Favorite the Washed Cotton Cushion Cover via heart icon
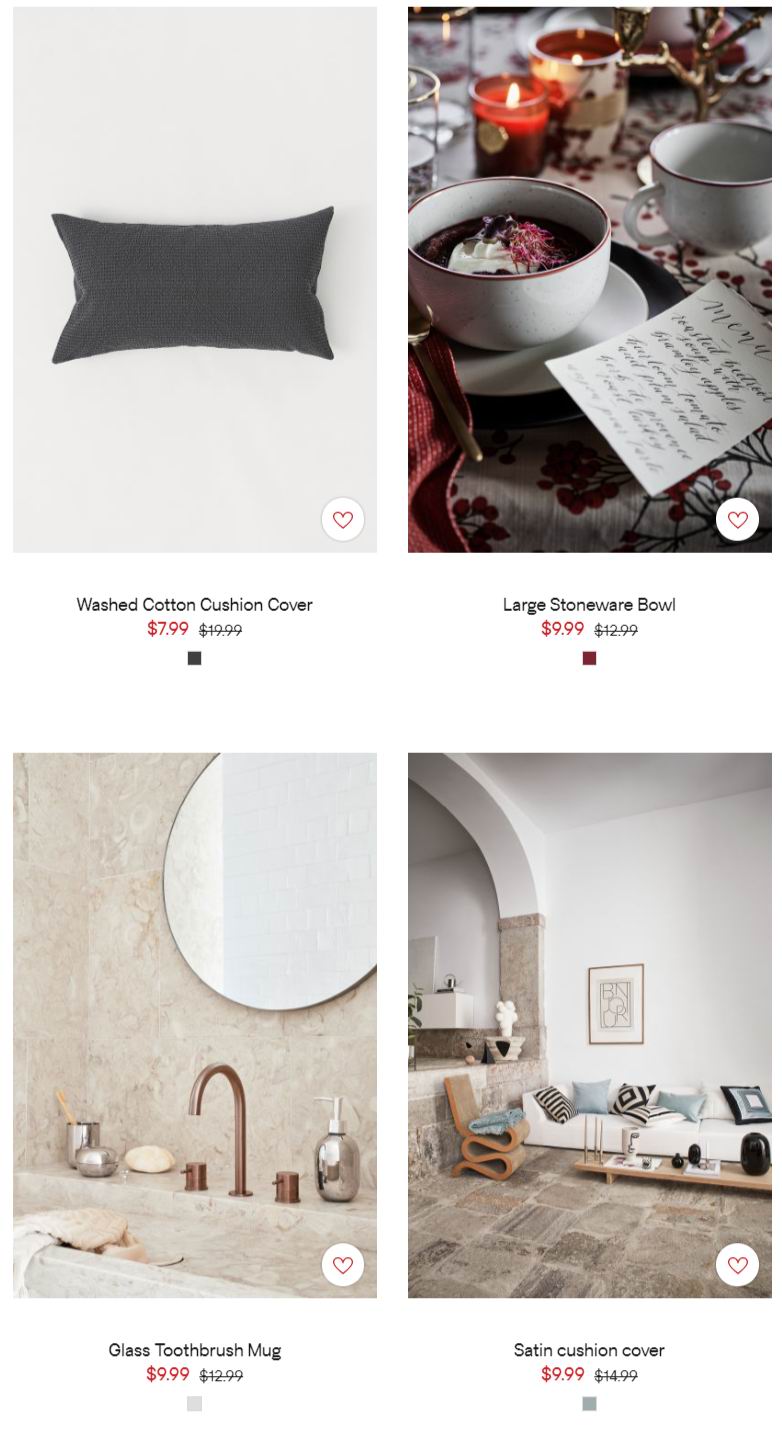Screen dimensions: 782x1437 pos(343,520)
